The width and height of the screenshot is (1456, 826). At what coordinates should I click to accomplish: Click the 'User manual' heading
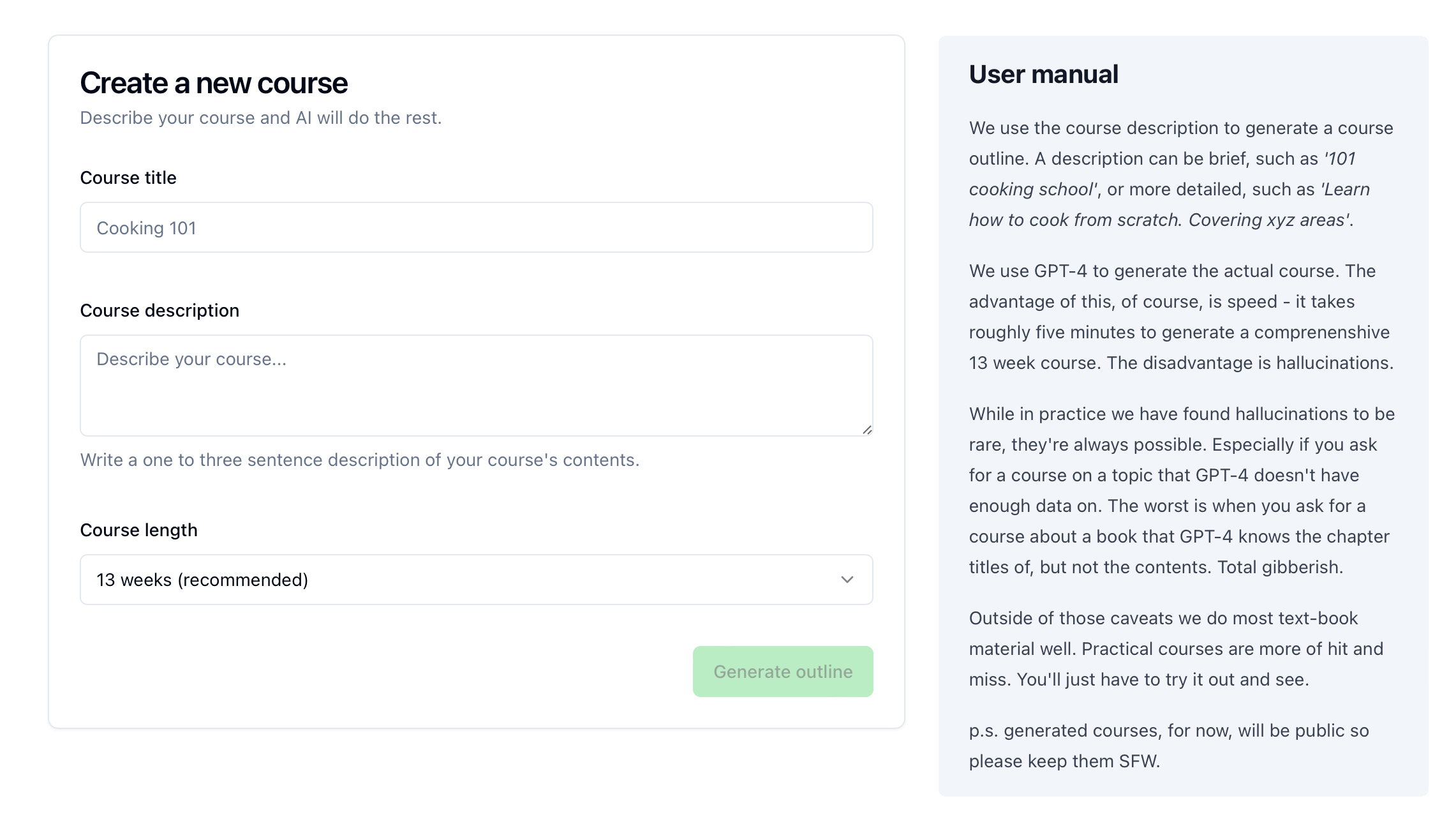tap(1043, 74)
